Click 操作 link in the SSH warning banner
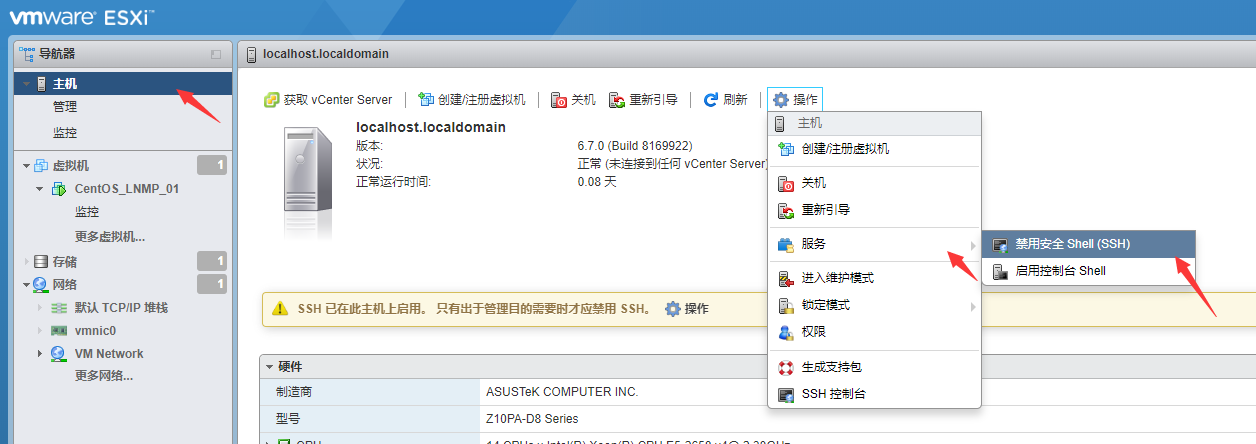This screenshot has width=1256, height=444. tap(687, 309)
